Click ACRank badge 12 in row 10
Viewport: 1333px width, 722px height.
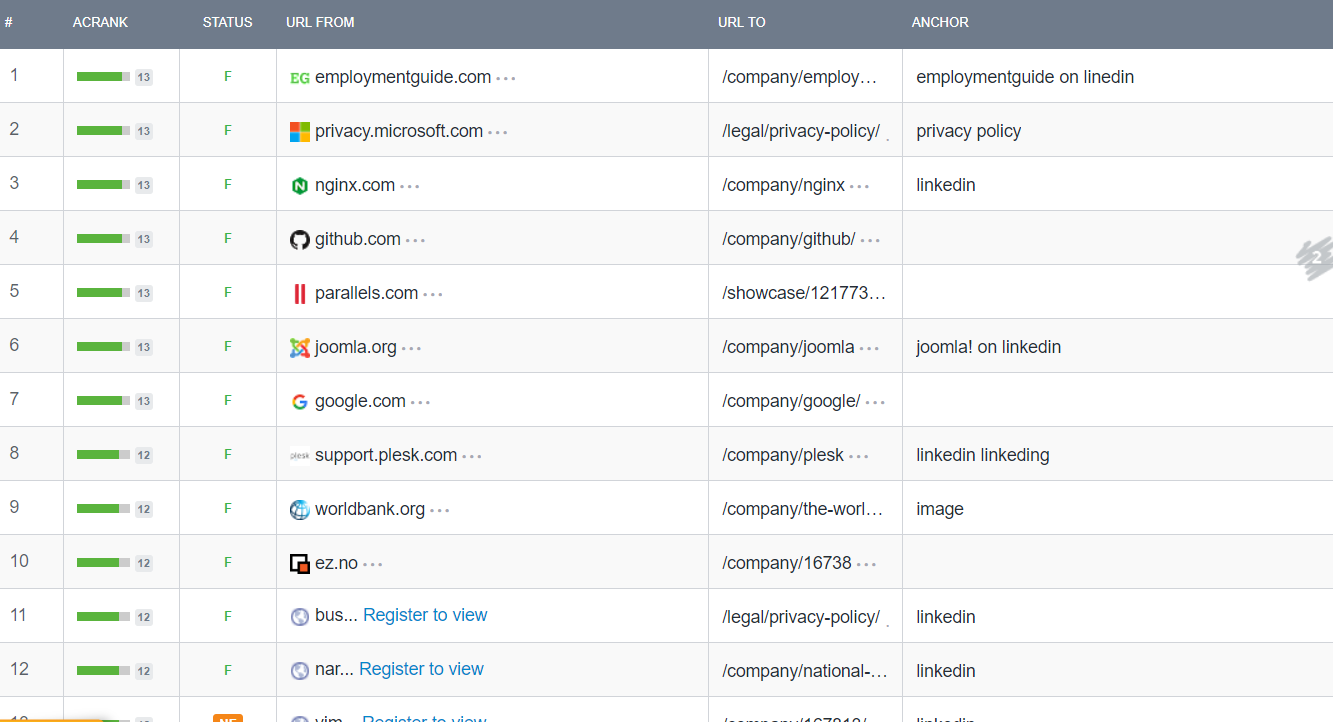(144, 563)
